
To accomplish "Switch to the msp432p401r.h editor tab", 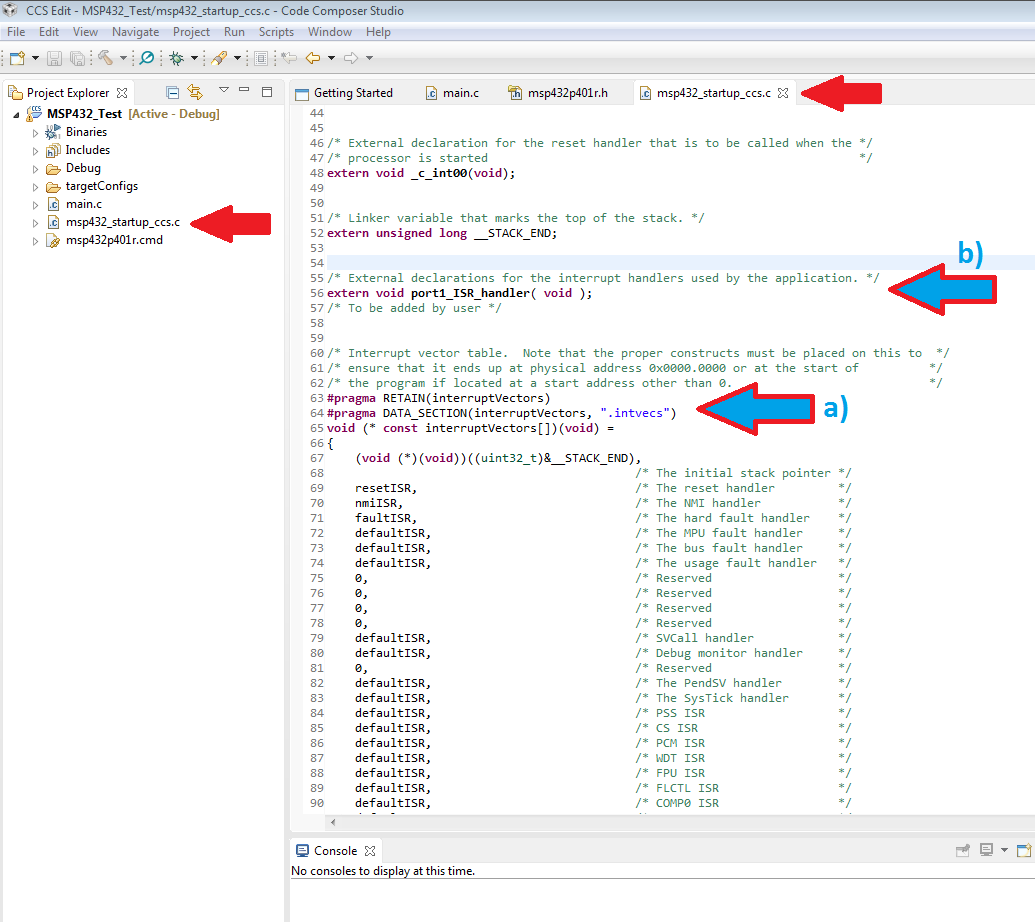I will point(558,93).
